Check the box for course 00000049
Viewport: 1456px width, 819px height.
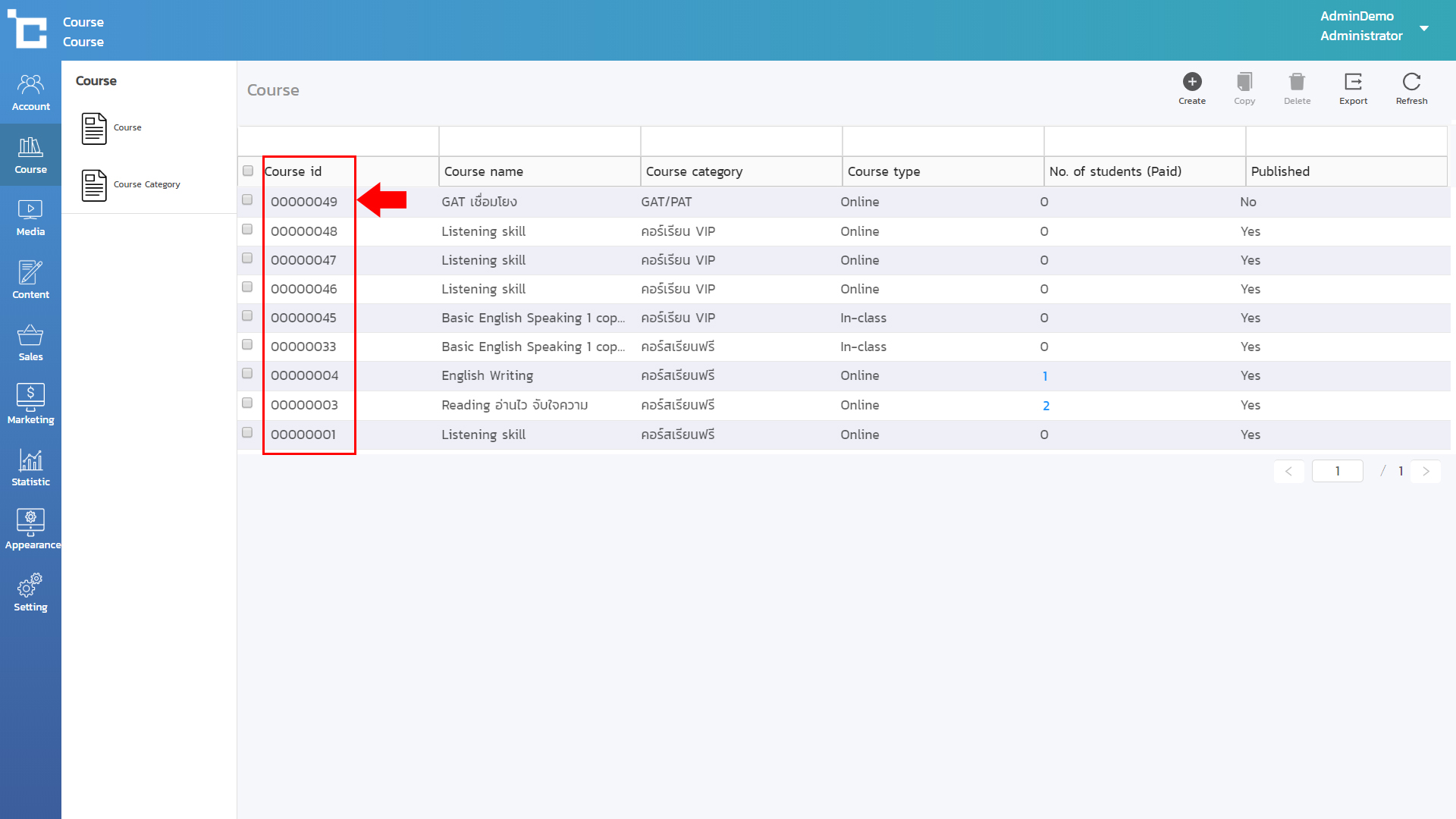pyautogui.click(x=247, y=200)
